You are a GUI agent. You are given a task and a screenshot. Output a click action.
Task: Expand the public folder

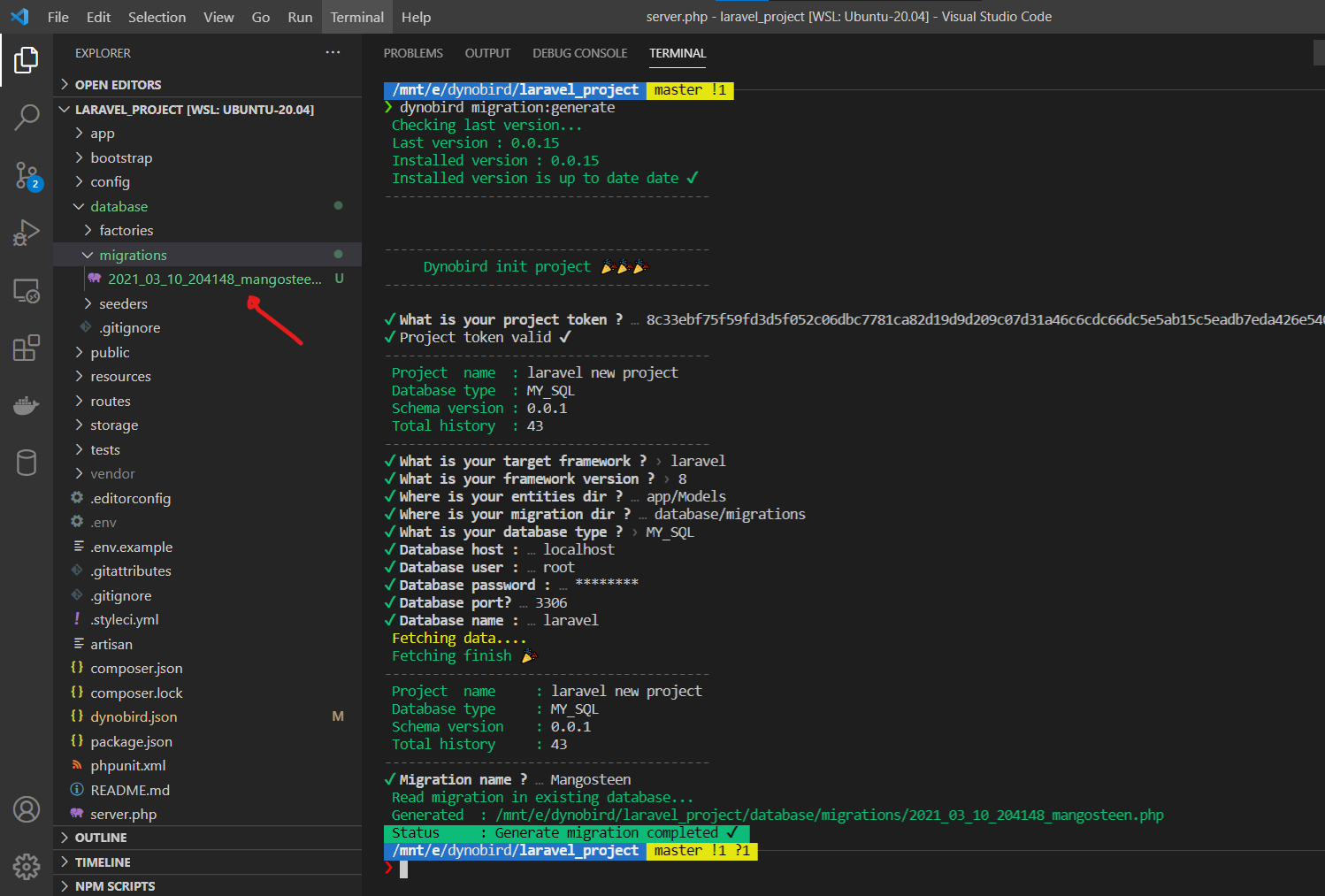coord(207,352)
